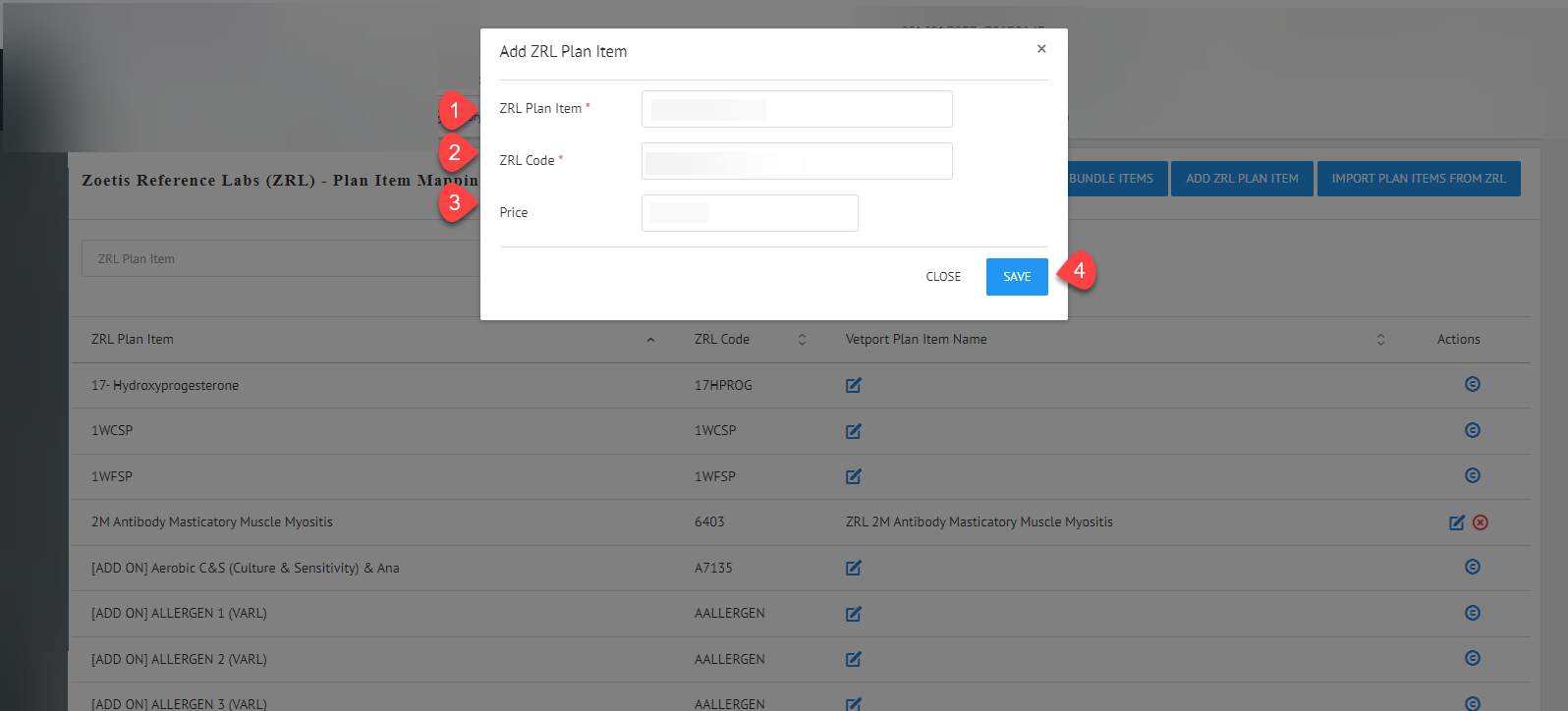The height and width of the screenshot is (711, 1568).
Task: Click the 1WFSP code cell
Action: pos(715,477)
